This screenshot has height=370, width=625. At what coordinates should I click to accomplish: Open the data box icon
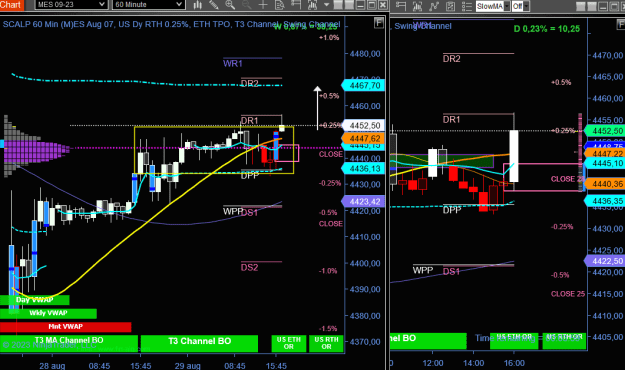point(279,5)
